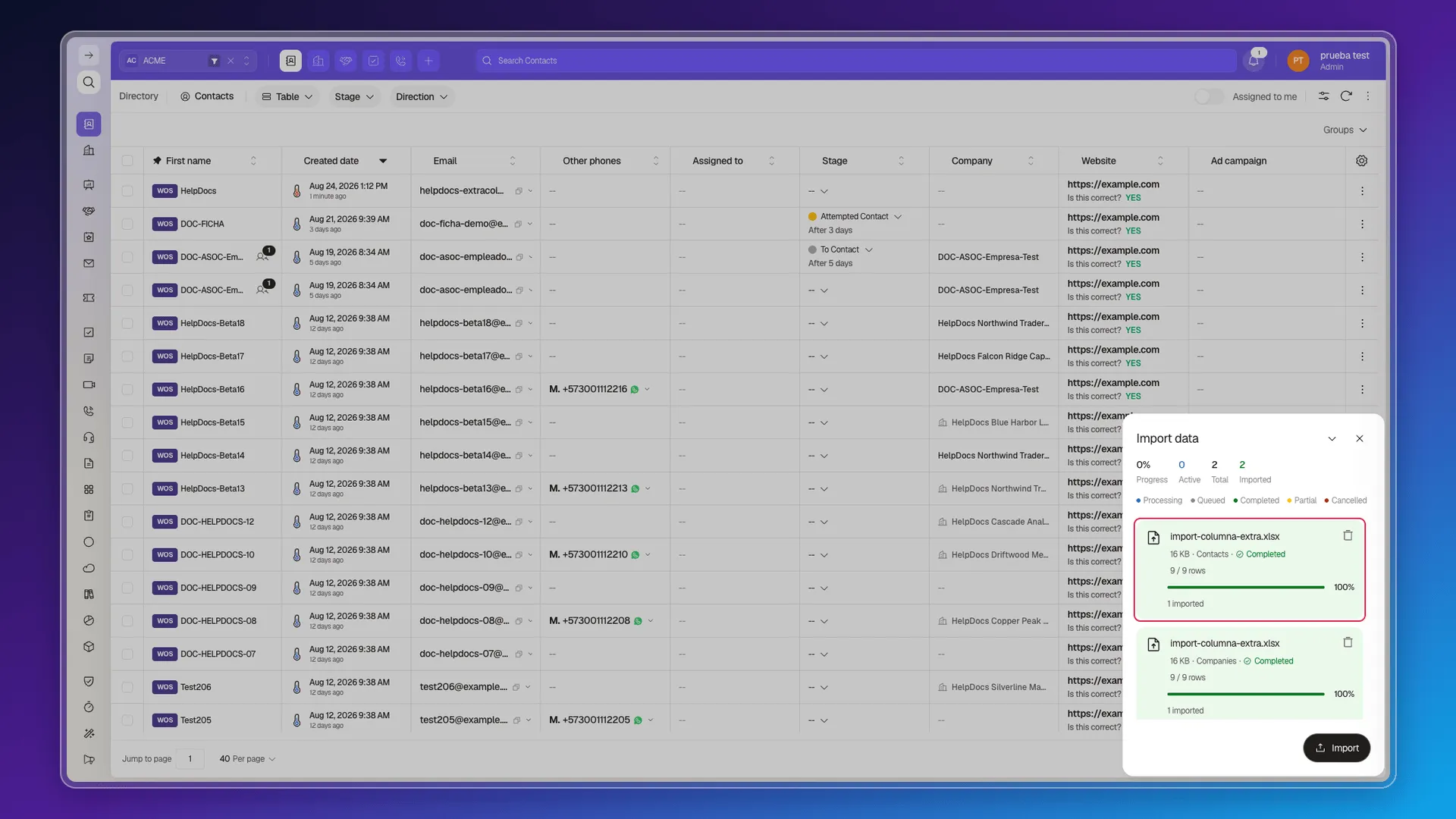Open the filter sliders settings icon
1456x819 pixels.
1323,96
